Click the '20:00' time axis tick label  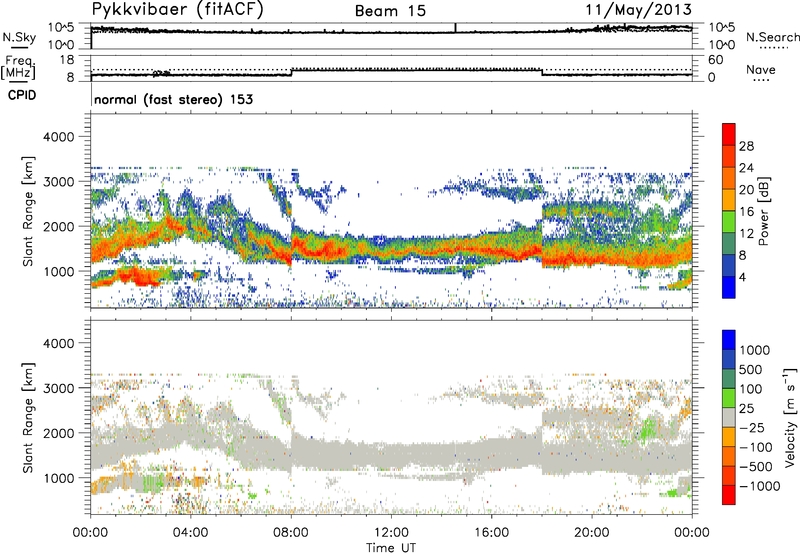592,533
